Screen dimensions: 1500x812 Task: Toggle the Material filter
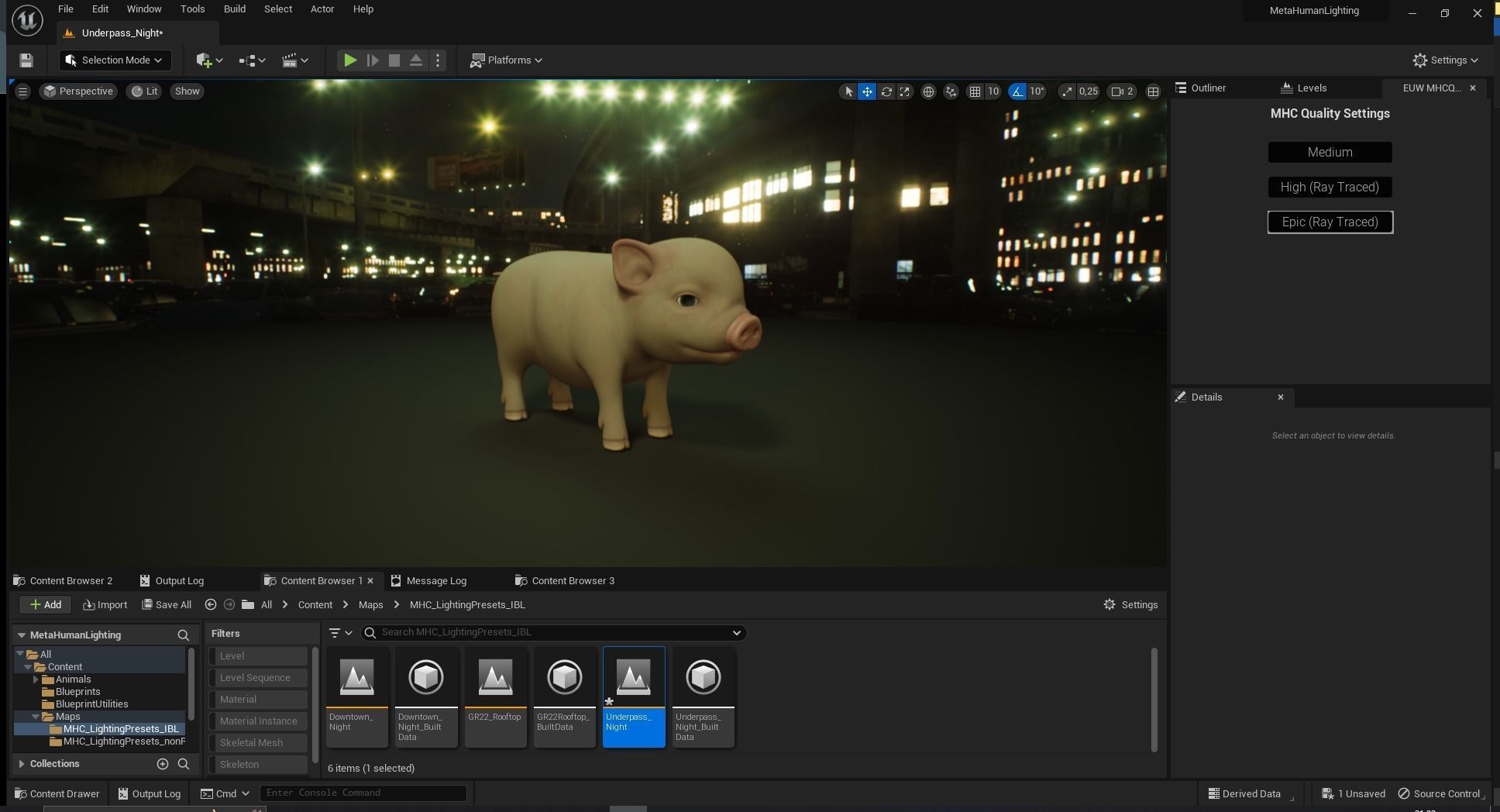coord(258,700)
